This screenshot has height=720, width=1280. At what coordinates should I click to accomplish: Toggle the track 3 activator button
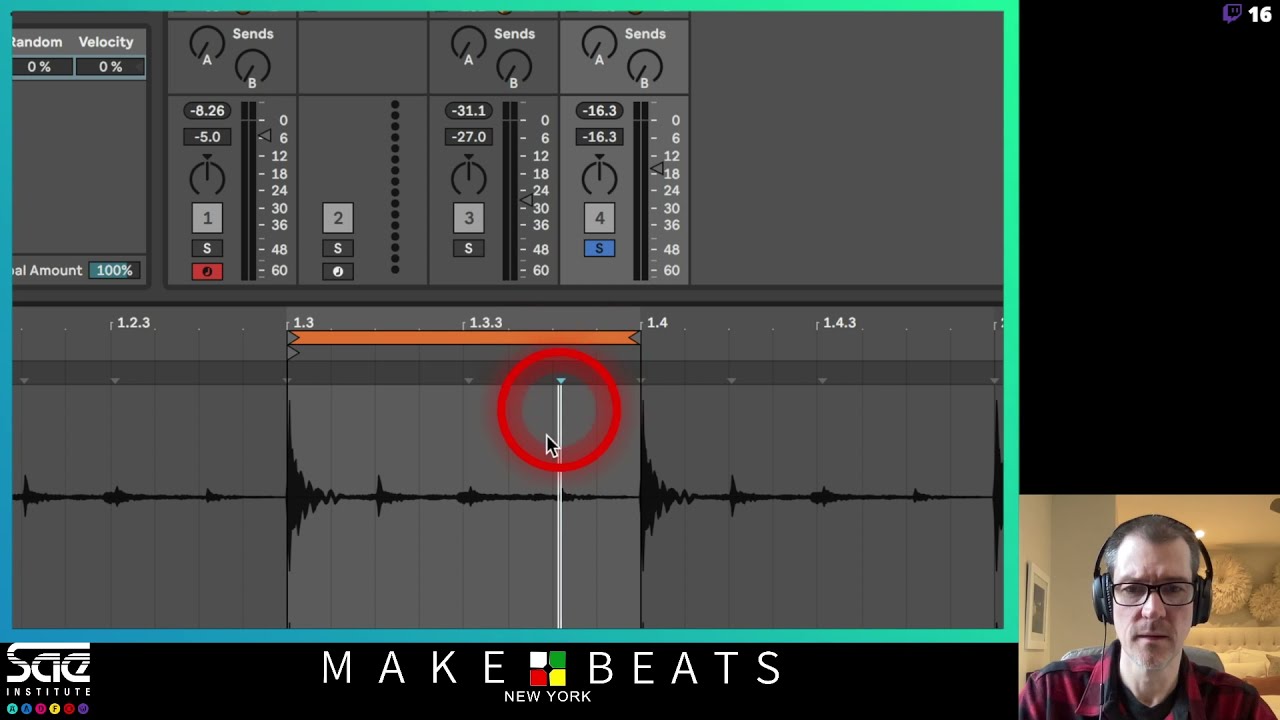click(468, 218)
